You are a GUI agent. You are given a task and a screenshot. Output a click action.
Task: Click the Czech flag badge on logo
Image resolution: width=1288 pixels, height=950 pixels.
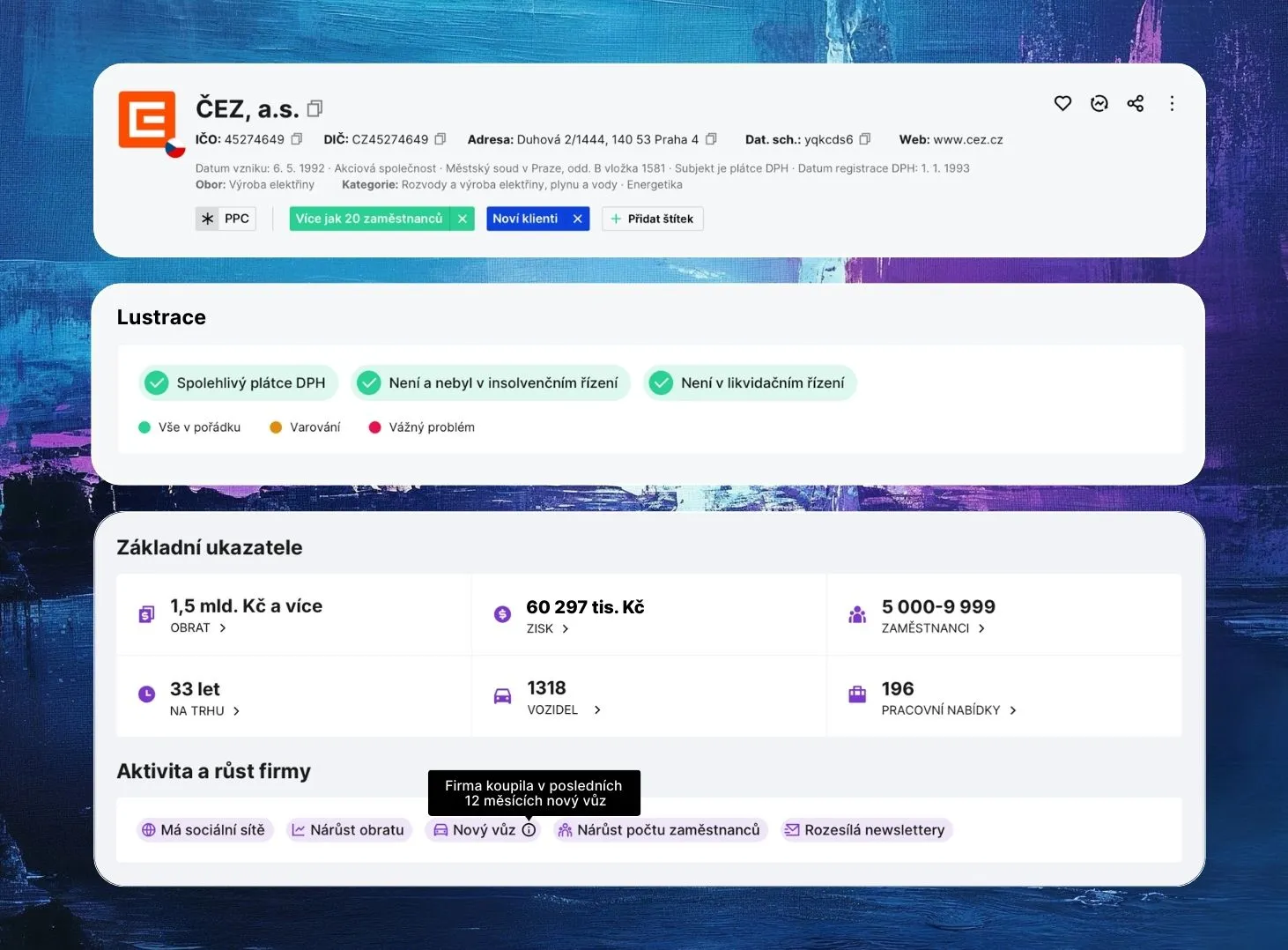click(x=175, y=148)
